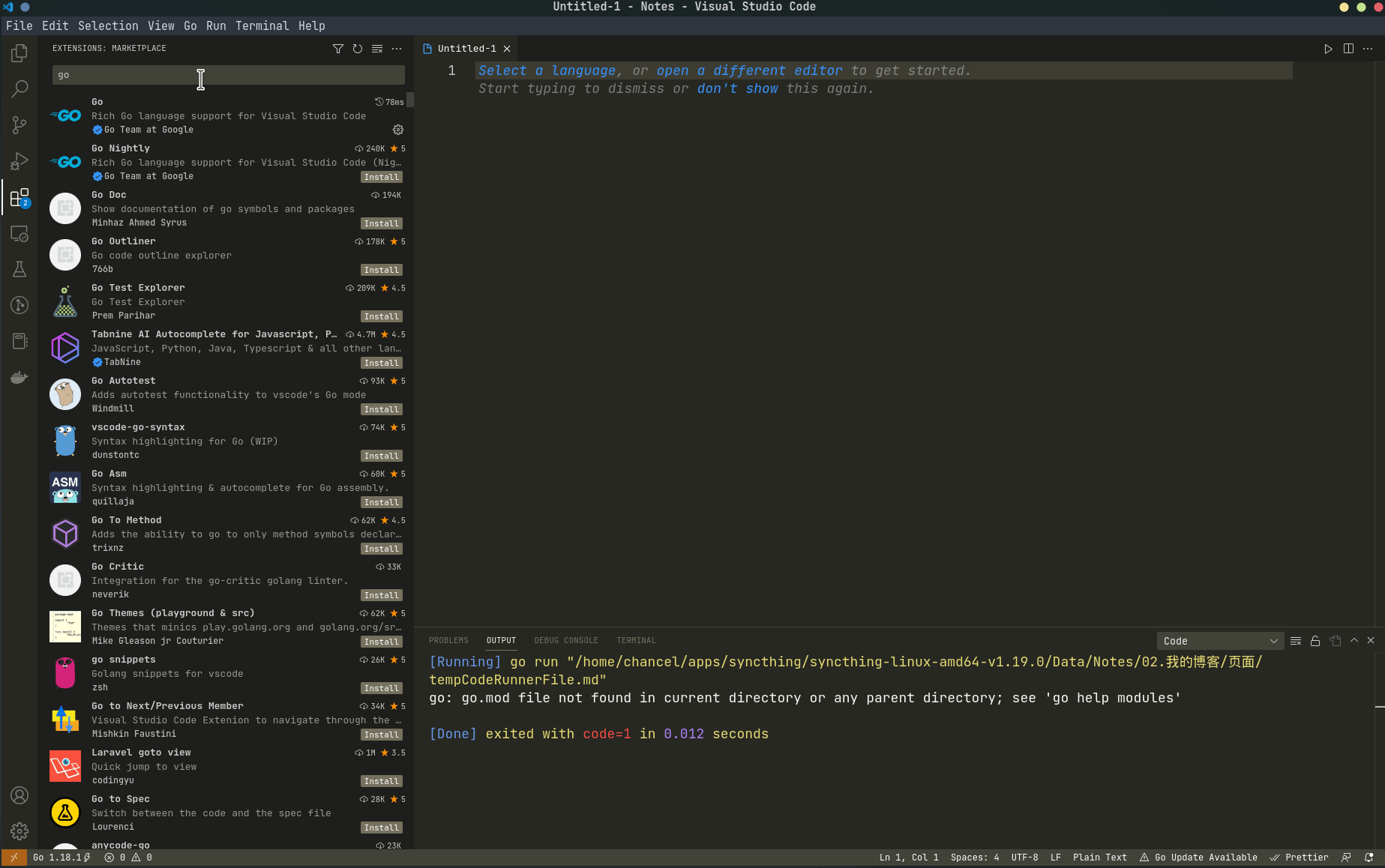Click the manage gear for Go extension
Image resolution: width=1385 pixels, height=868 pixels.
coord(398,130)
